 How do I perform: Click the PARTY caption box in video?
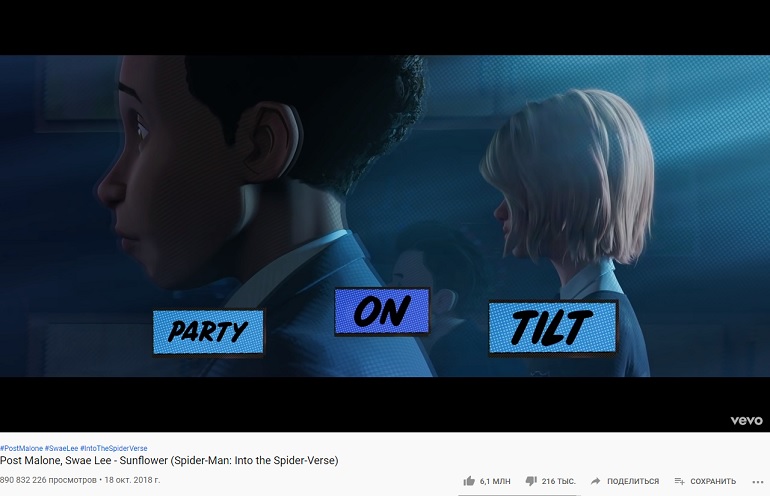[x=208, y=331]
